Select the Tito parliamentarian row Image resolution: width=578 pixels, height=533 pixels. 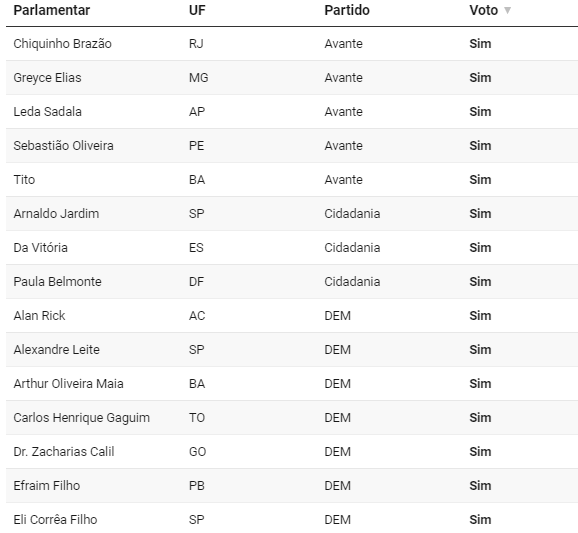coord(292,180)
